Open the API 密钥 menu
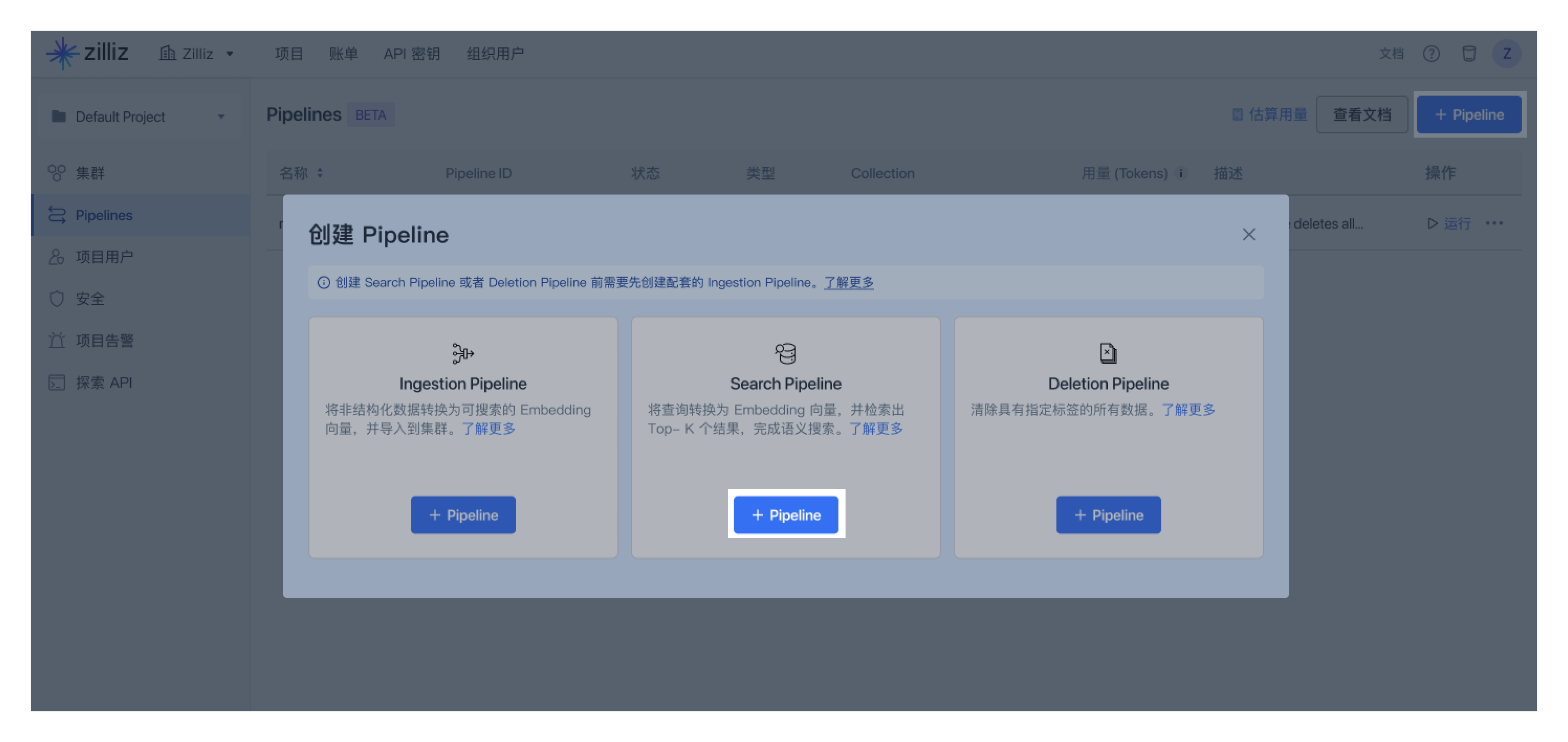The width and height of the screenshot is (1568, 742). click(x=411, y=54)
